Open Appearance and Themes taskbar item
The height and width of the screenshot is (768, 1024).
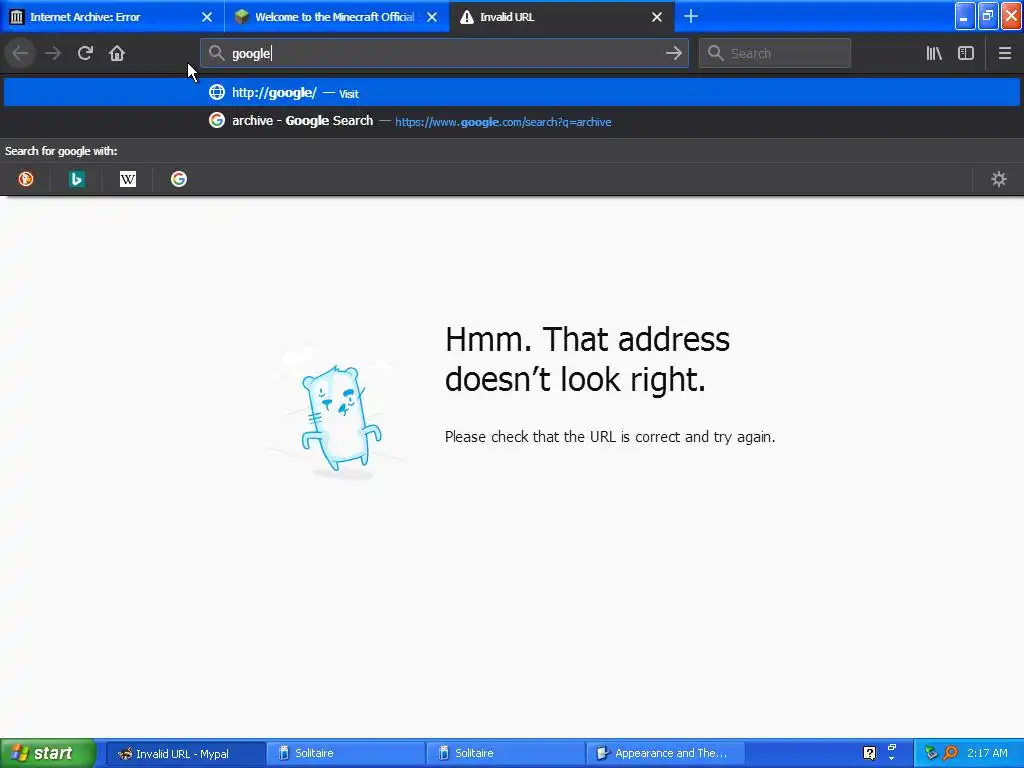pyautogui.click(x=665, y=754)
